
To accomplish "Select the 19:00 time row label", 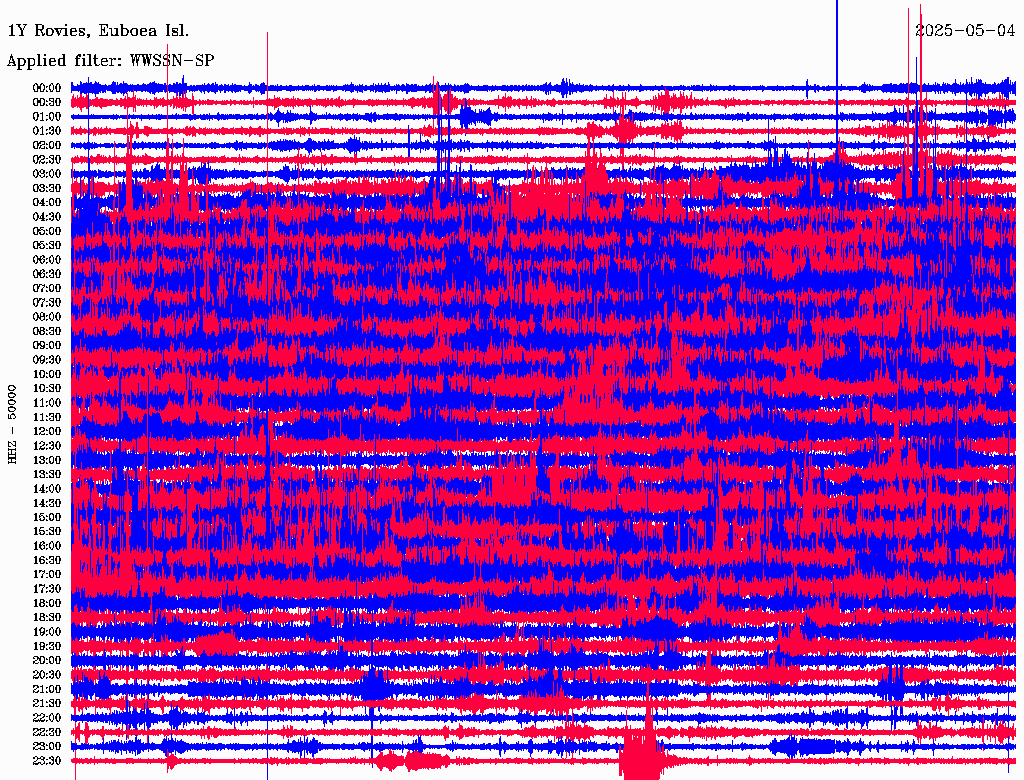I will 47,632.
